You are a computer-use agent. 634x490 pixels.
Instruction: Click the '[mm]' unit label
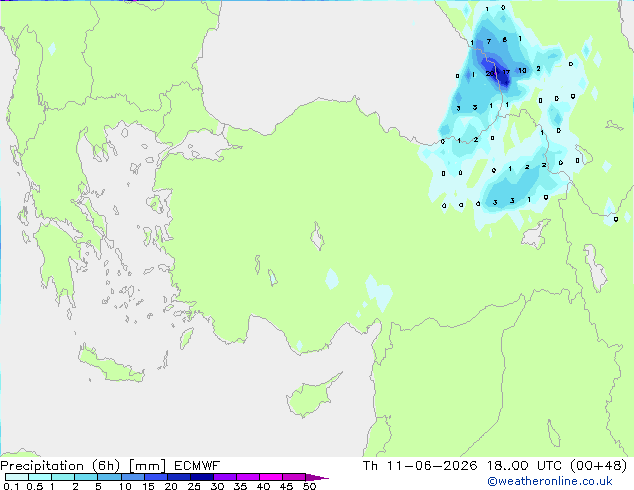(147, 466)
